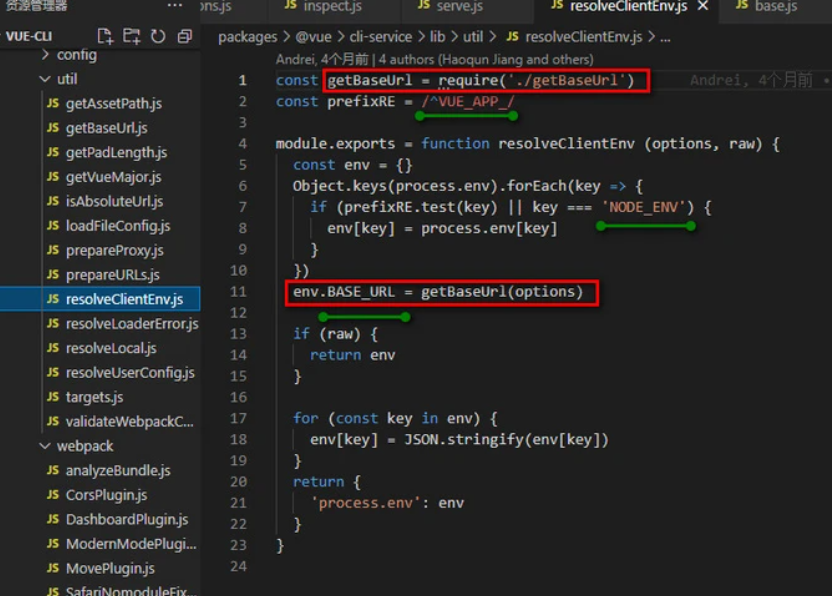Open analyzeBundle.js file
This screenshot has width=832, height=596.
[x=118, y=470]
